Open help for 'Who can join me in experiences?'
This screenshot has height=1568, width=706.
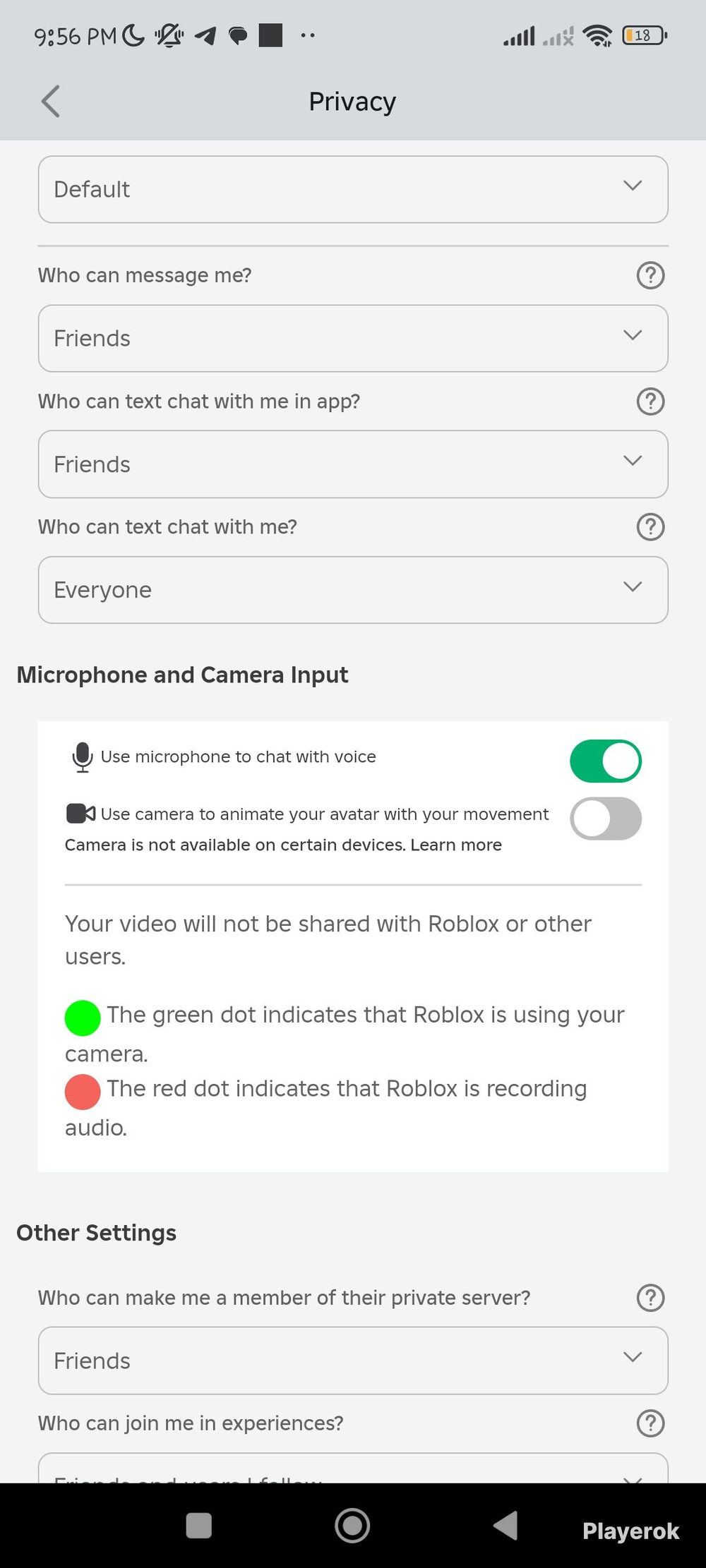click(650, 1423)
